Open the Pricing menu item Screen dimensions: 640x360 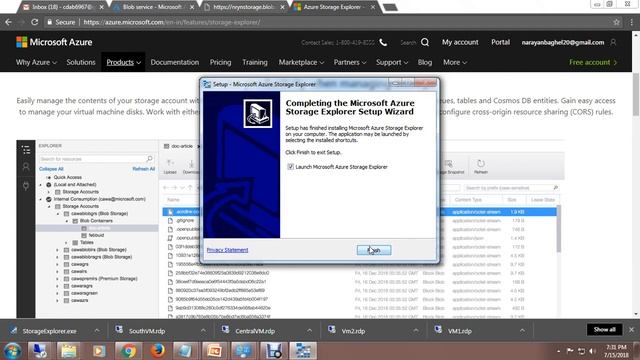220,62
